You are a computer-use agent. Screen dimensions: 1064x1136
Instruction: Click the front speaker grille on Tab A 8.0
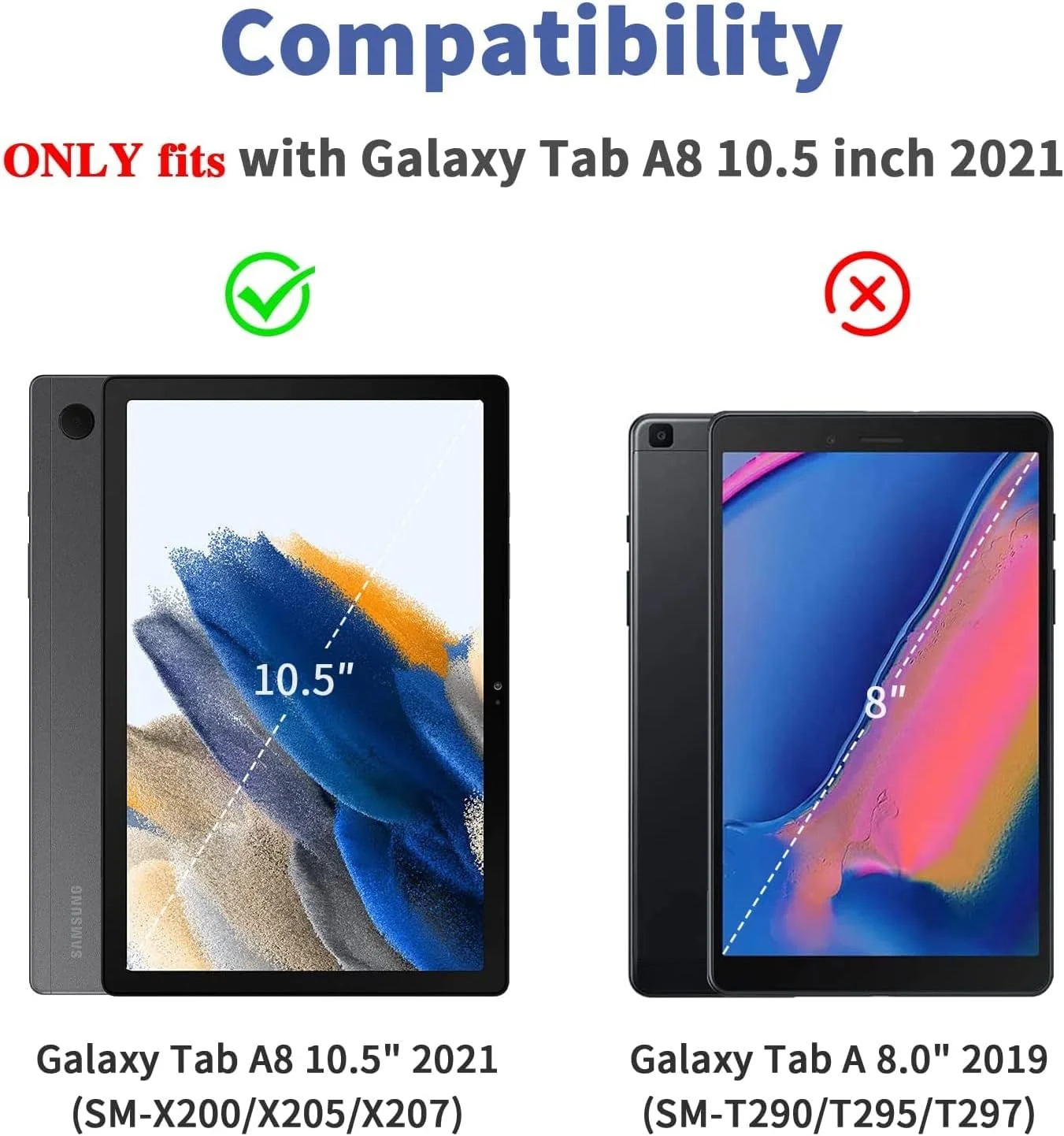[880, 440]
